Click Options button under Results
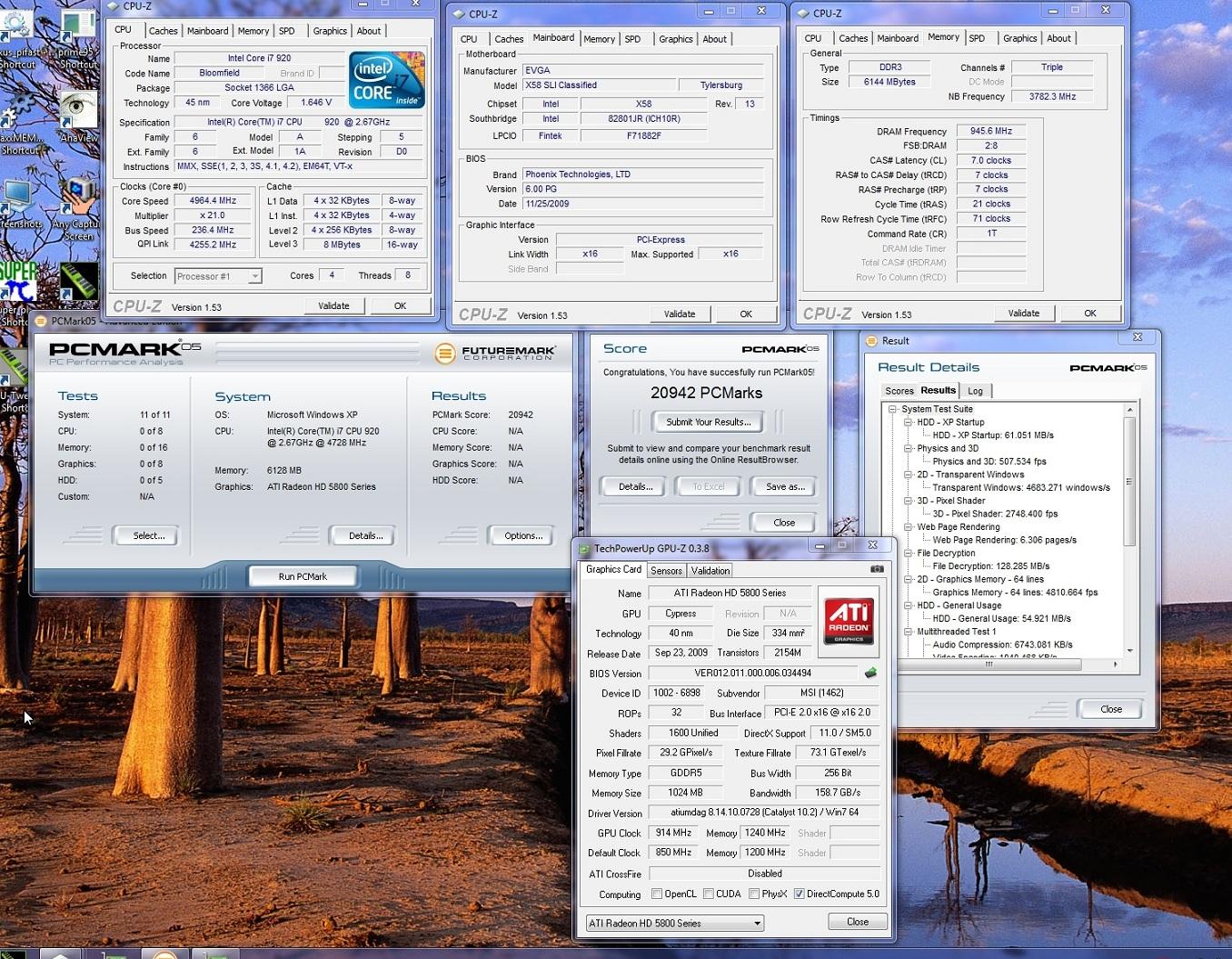The height and width of the screenshot is (959, 1232). [523, 535]
